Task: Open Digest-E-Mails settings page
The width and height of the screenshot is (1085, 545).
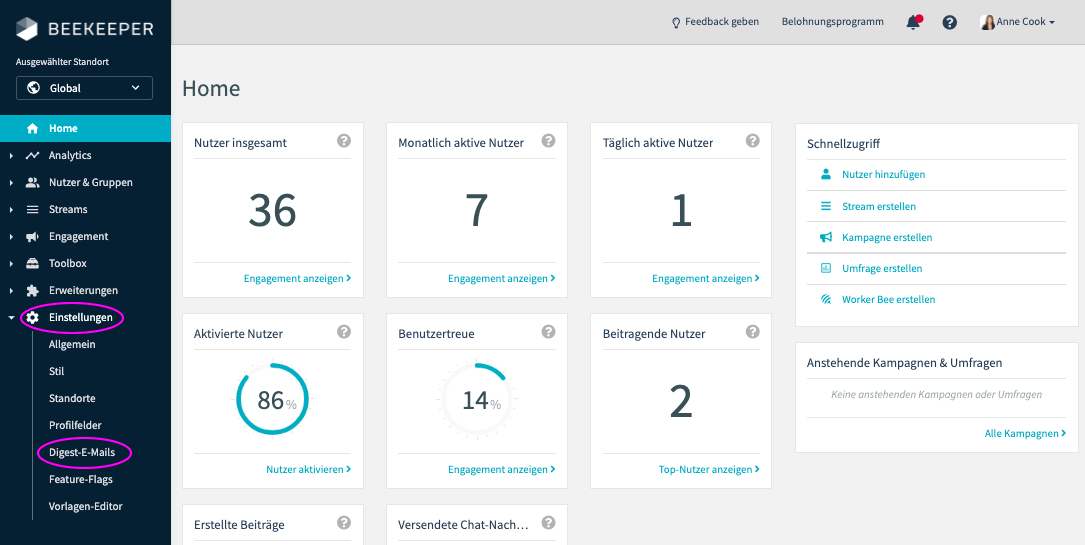Action: click(x=82, y=452)
